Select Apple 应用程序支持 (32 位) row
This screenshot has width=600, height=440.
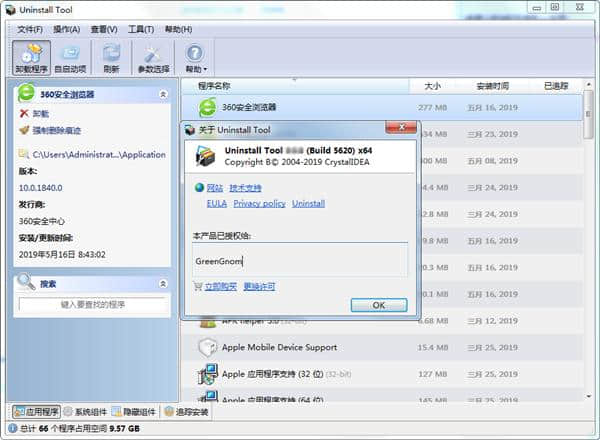tap(382, 374)
